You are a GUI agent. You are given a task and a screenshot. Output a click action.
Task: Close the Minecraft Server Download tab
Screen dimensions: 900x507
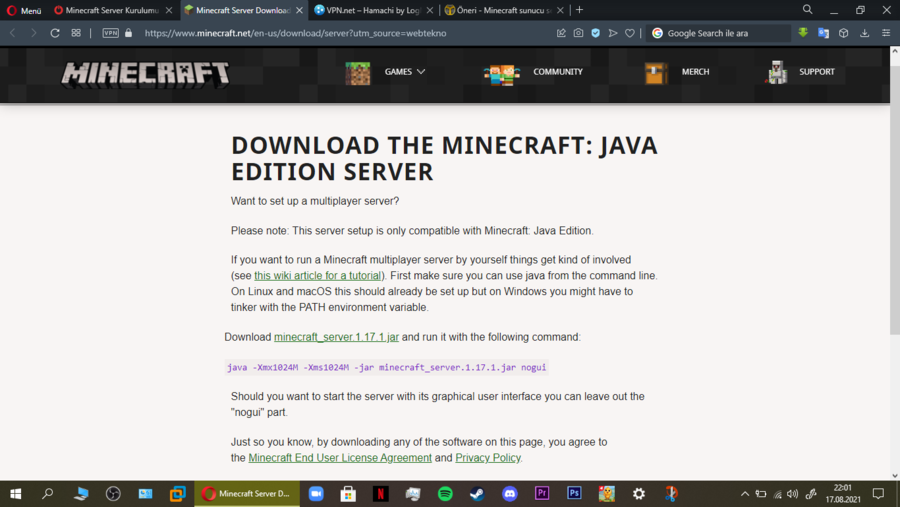[x=299, y=10]
